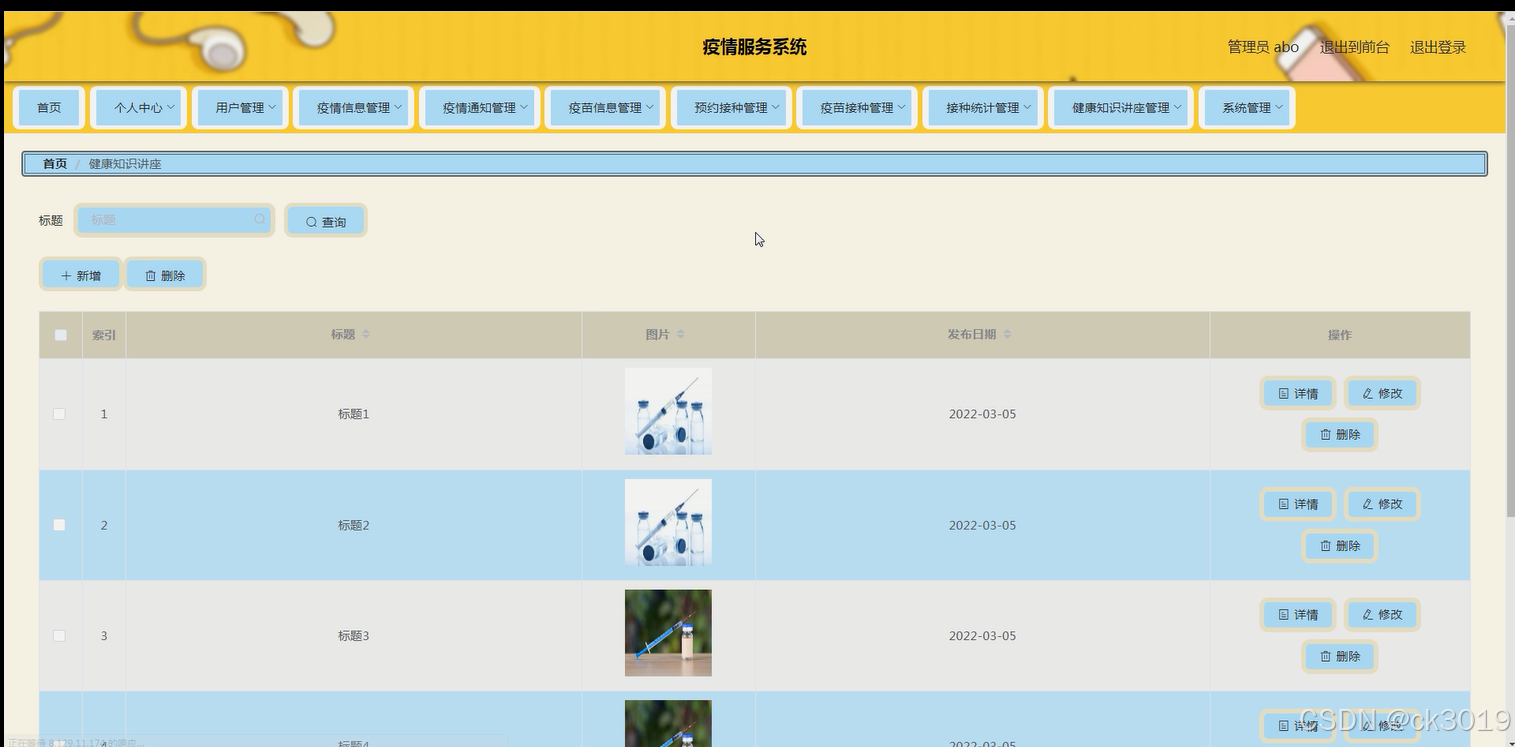The width and height of the screenshot is (1515, 747).
Task: Click the 标题3 title cell
Action: pos(354,636)
